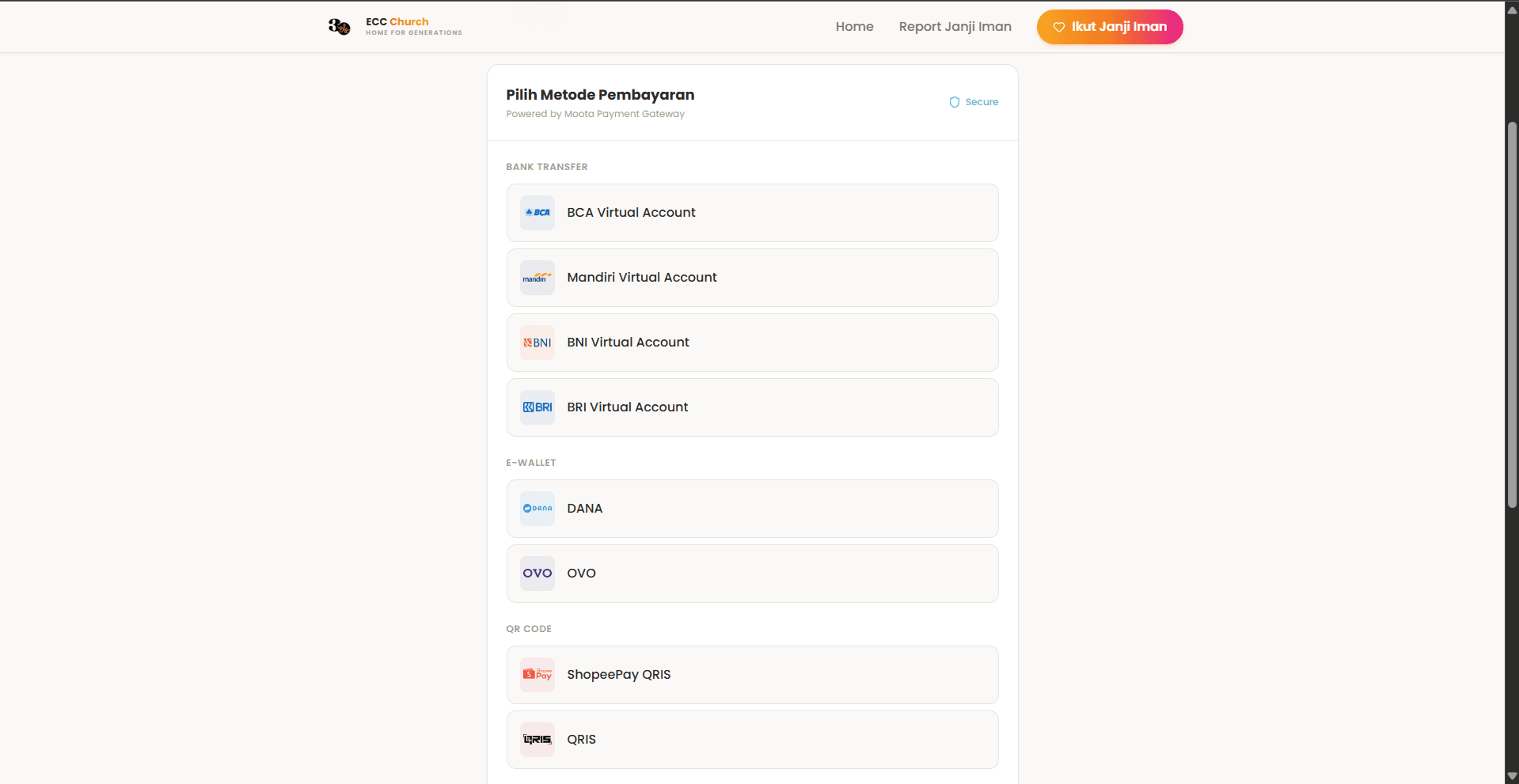Click the Mandiri bank logo icon
Viewport: 1519px width, 784px height.
click(x=537, y=278)
